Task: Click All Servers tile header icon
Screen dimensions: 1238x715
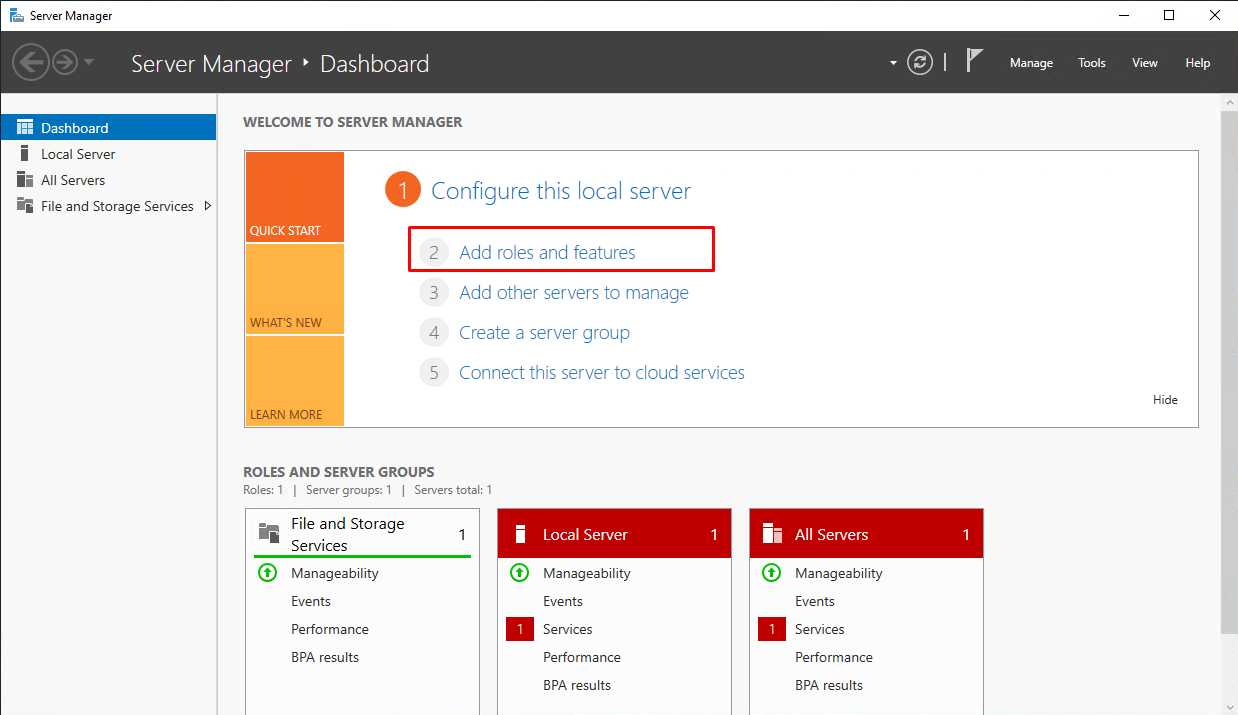Action: pyautogui.click(x=772, y=534)
